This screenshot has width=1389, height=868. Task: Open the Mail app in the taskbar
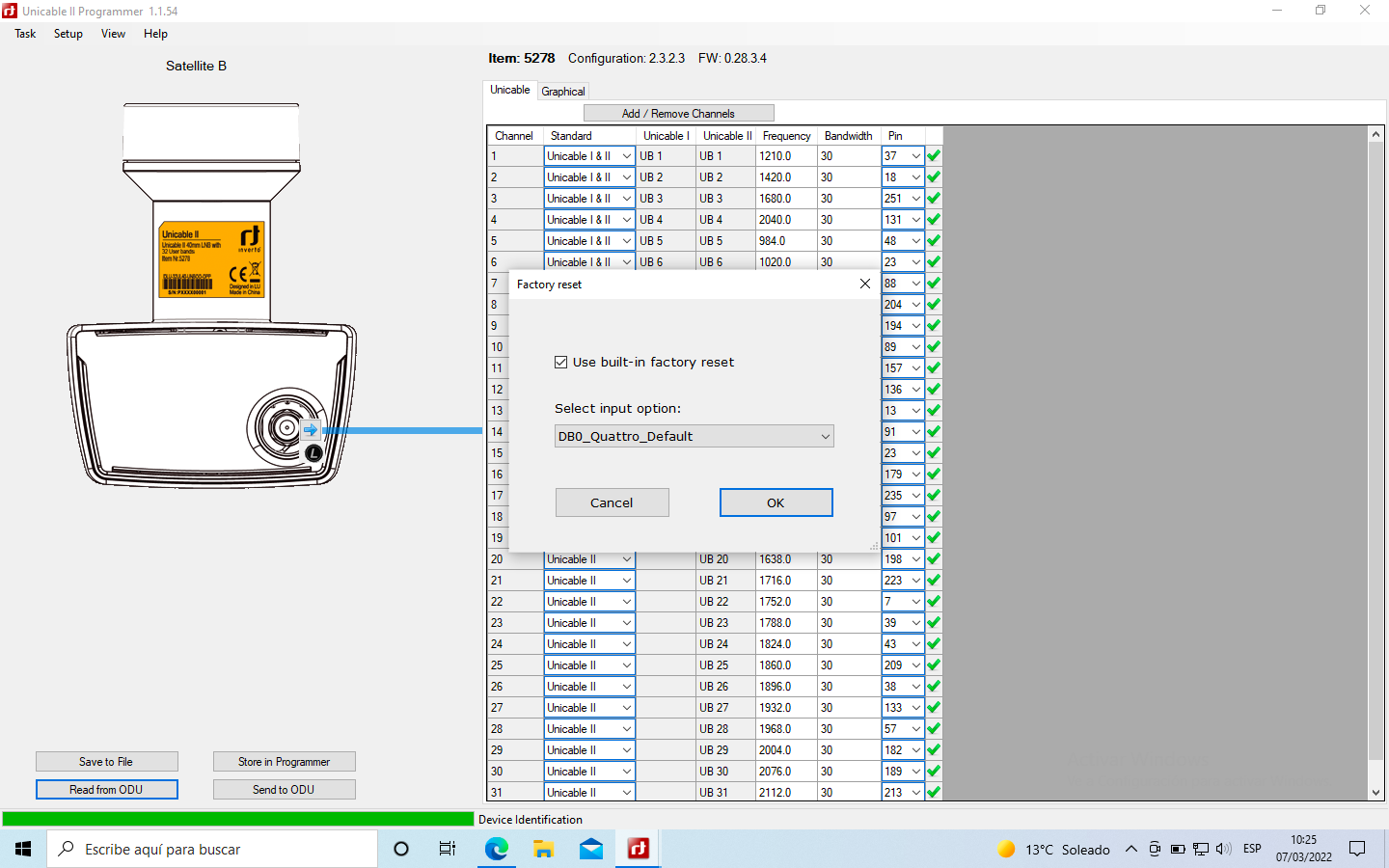coord(590,849)
